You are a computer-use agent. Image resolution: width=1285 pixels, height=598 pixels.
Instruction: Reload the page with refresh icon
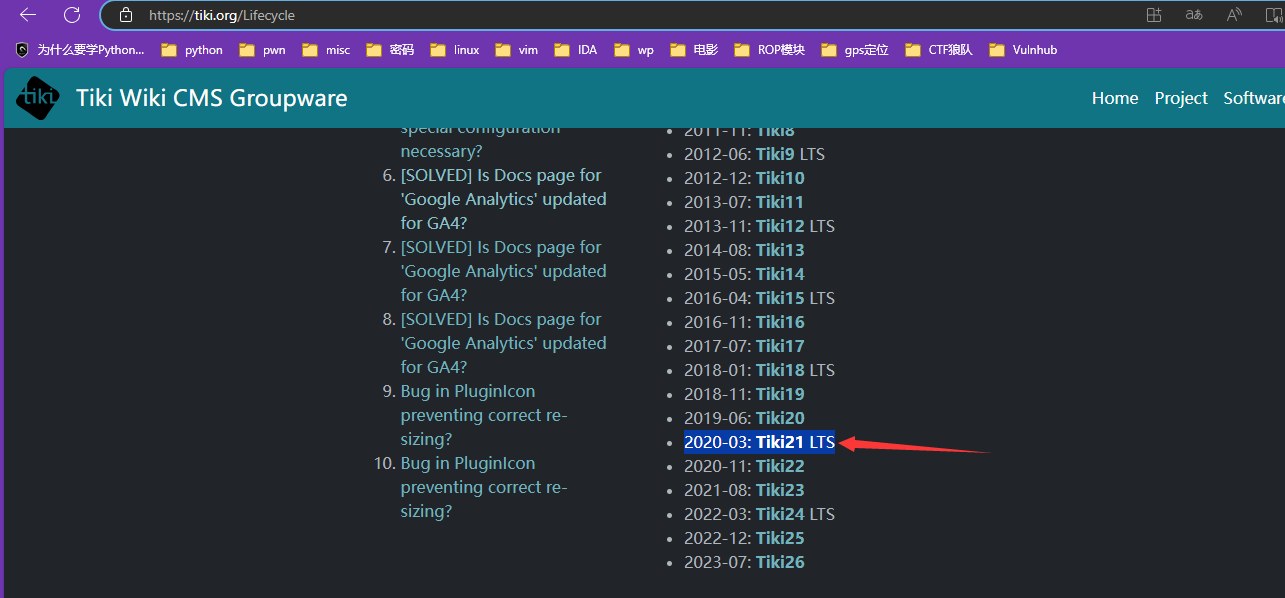click(x=72, y=15)
